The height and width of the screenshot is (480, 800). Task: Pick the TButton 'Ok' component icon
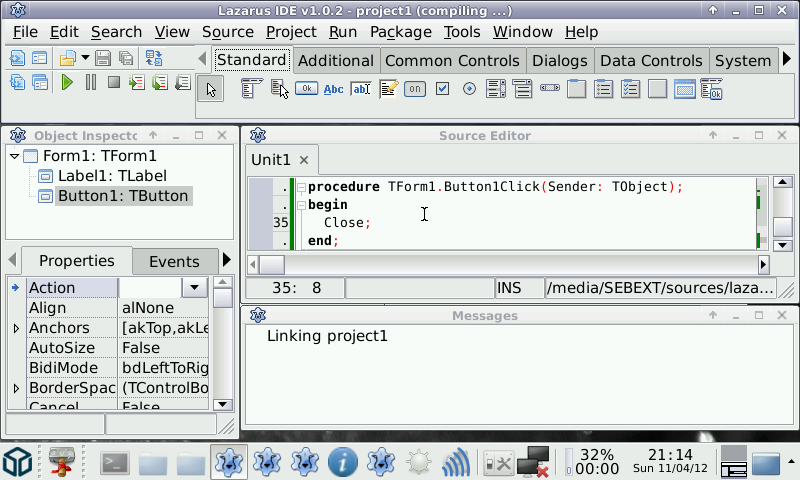pyautogui.click(x=307, y=88)
